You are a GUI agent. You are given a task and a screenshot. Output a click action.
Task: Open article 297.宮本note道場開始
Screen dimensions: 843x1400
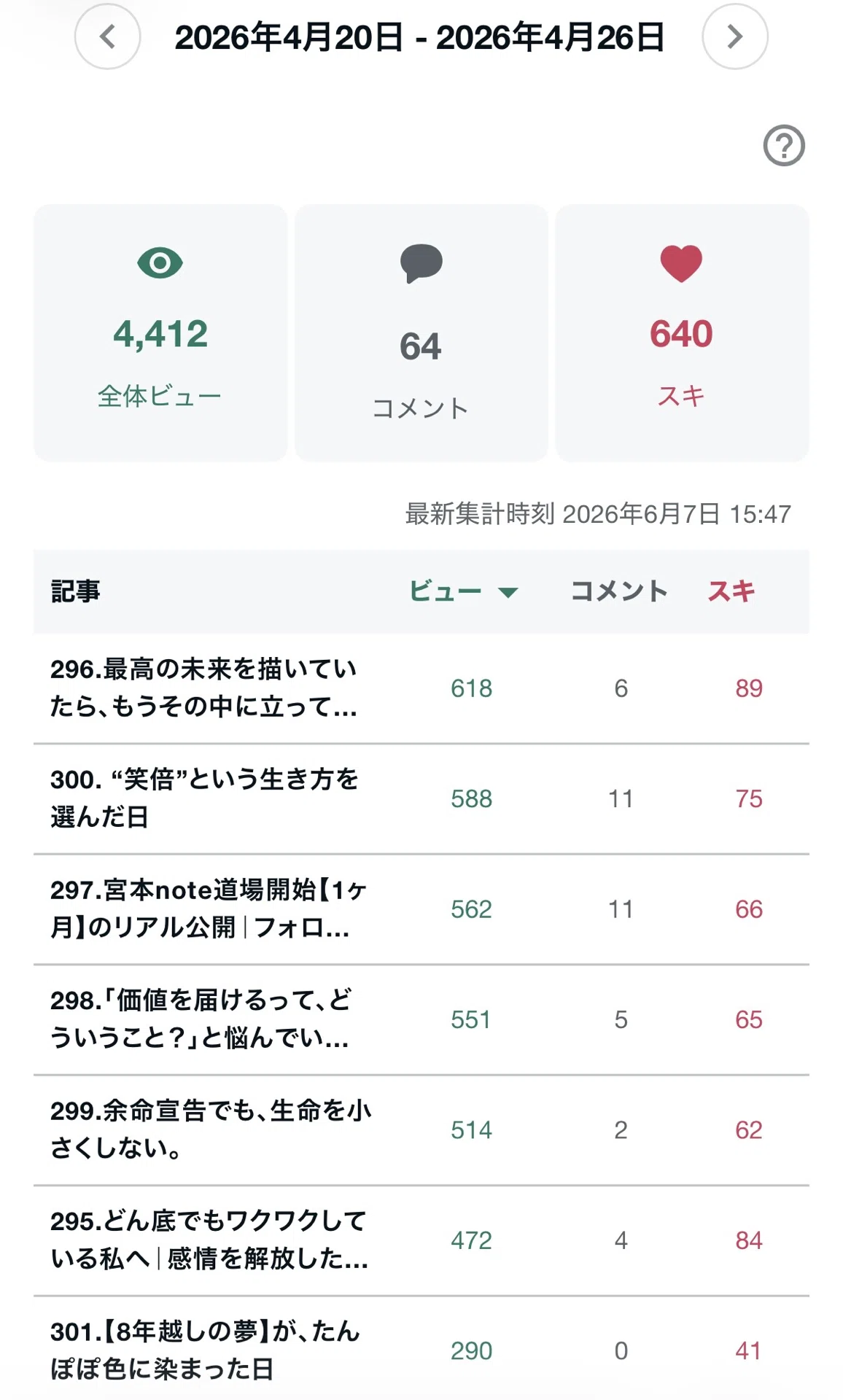tap(209, 909)
